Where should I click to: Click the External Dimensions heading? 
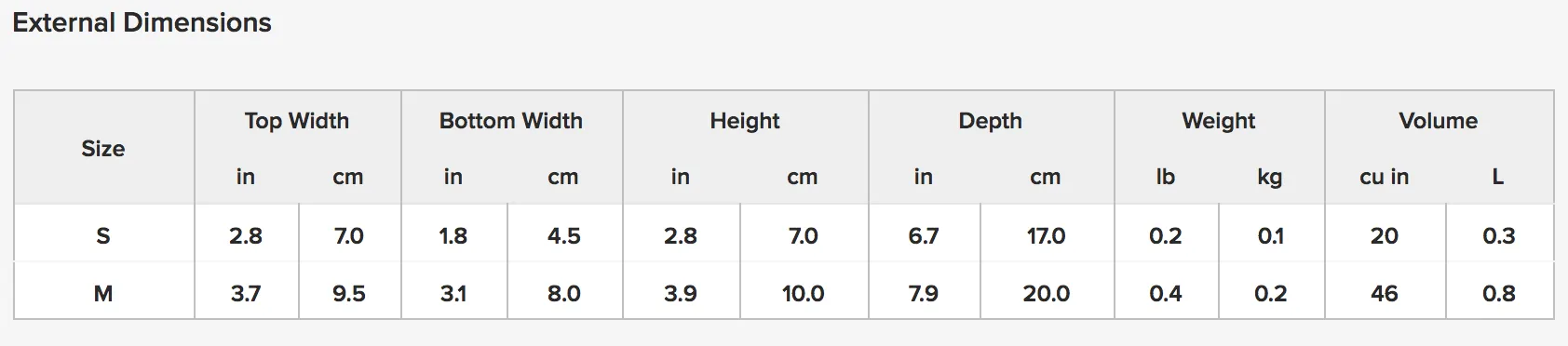tap(142, 22)
